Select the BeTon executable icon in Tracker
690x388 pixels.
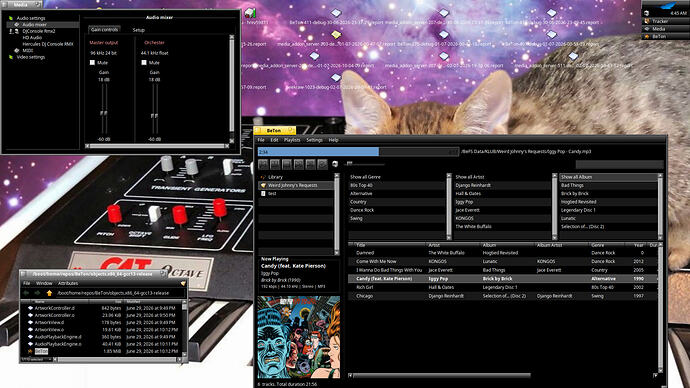click(30, 351)
